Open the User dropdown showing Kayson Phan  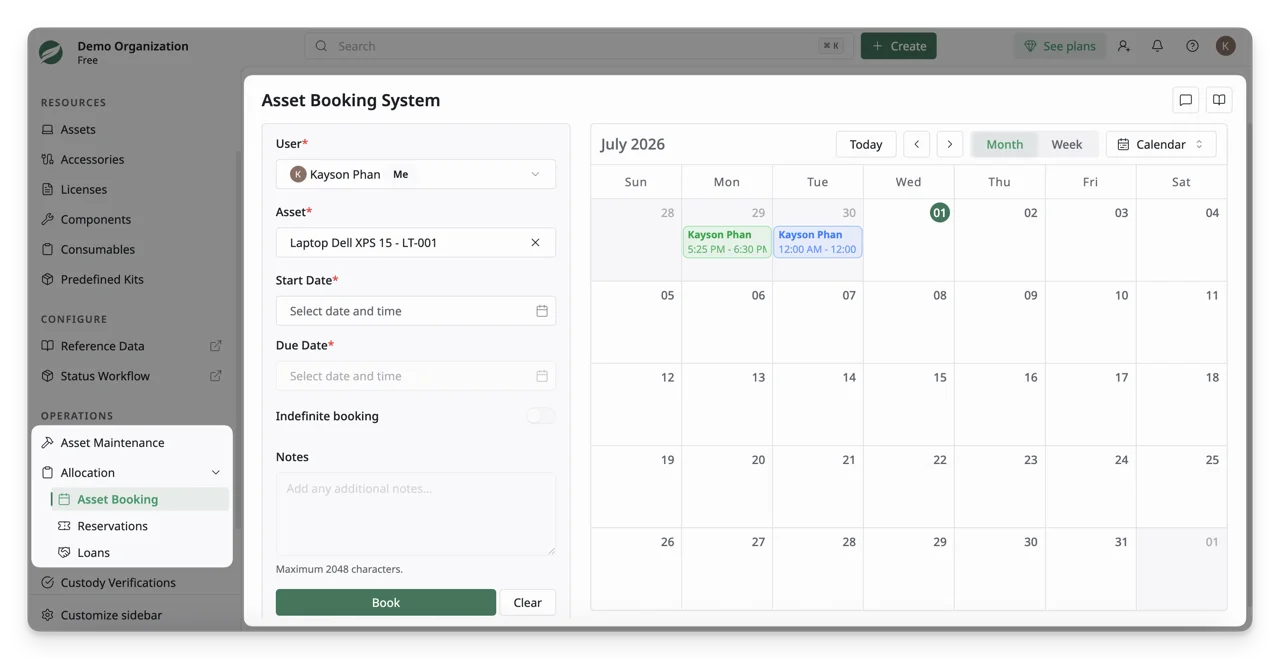(416, 174)
